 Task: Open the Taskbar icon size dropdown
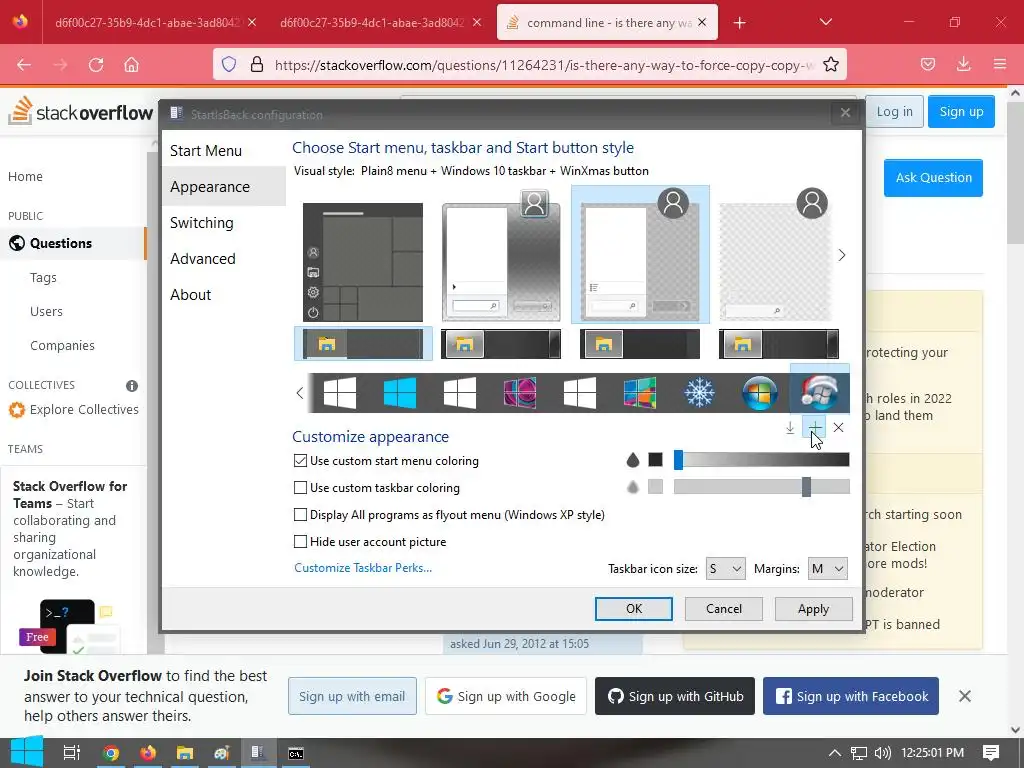click(x=725, y=569)
